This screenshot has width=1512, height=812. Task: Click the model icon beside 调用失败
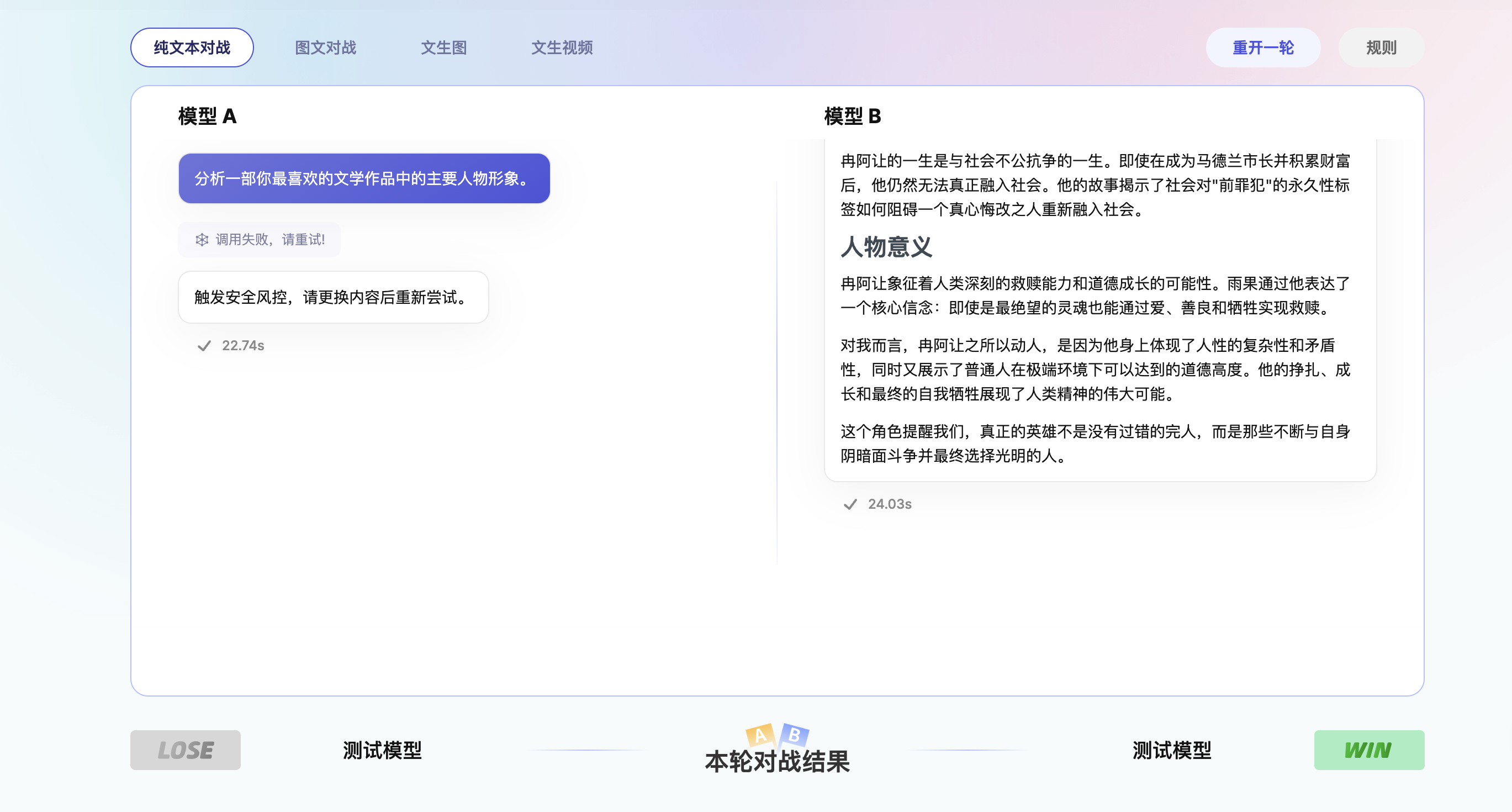(x=202, y=240)
